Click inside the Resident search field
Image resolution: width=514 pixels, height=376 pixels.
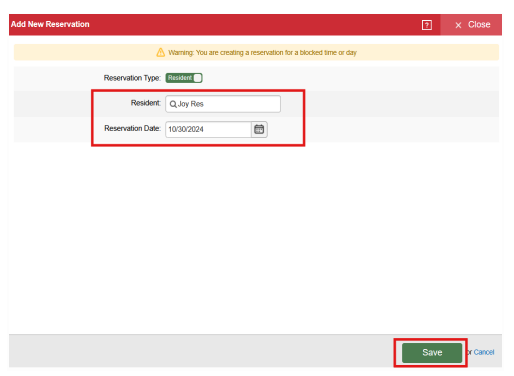223,104
